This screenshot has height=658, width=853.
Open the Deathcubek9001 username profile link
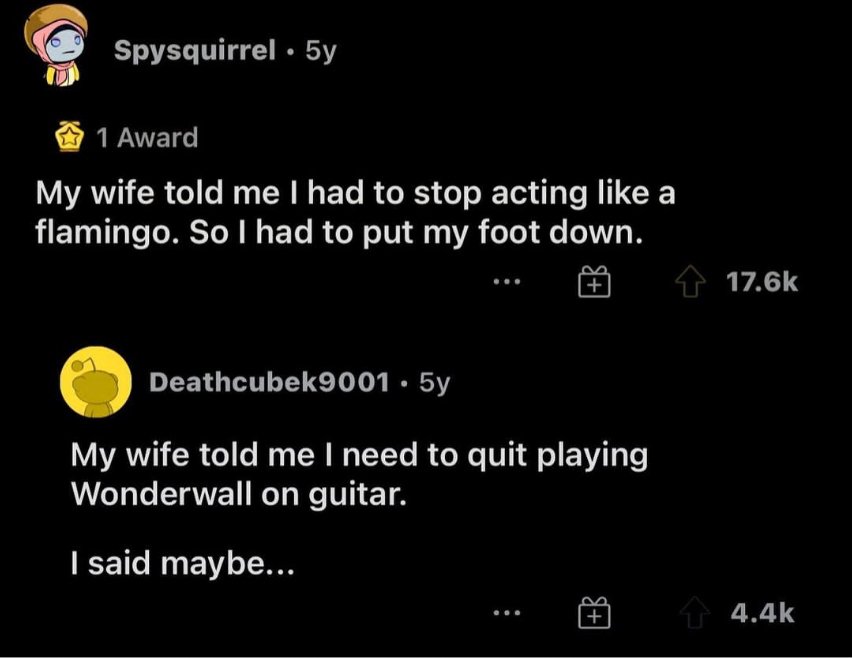[x=269, y=382]
